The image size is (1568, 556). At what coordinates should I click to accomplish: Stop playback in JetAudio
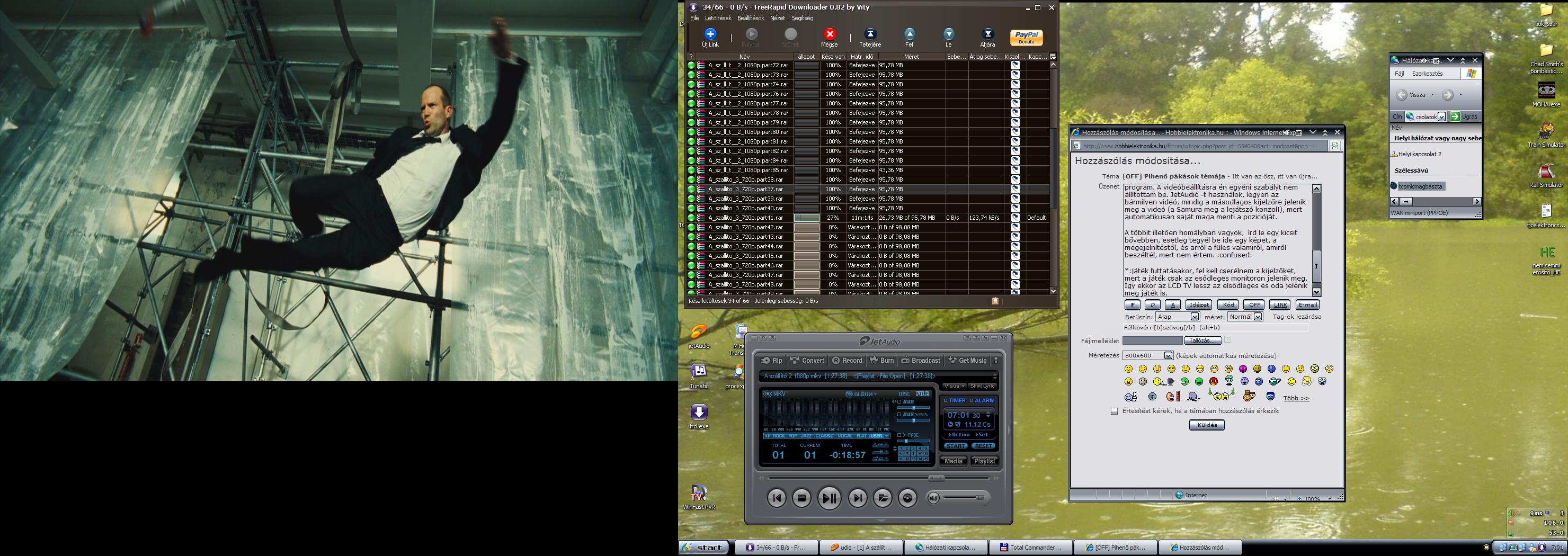tap(801, 498)
